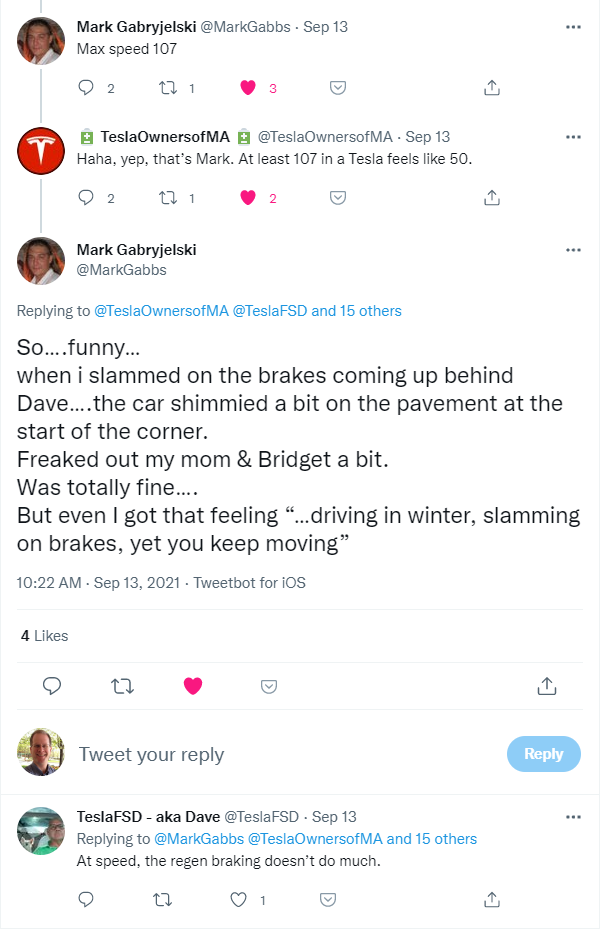Unlike the 'Max speed 107' tweet
Screen dimensions: 600x929
coord(248,88)
